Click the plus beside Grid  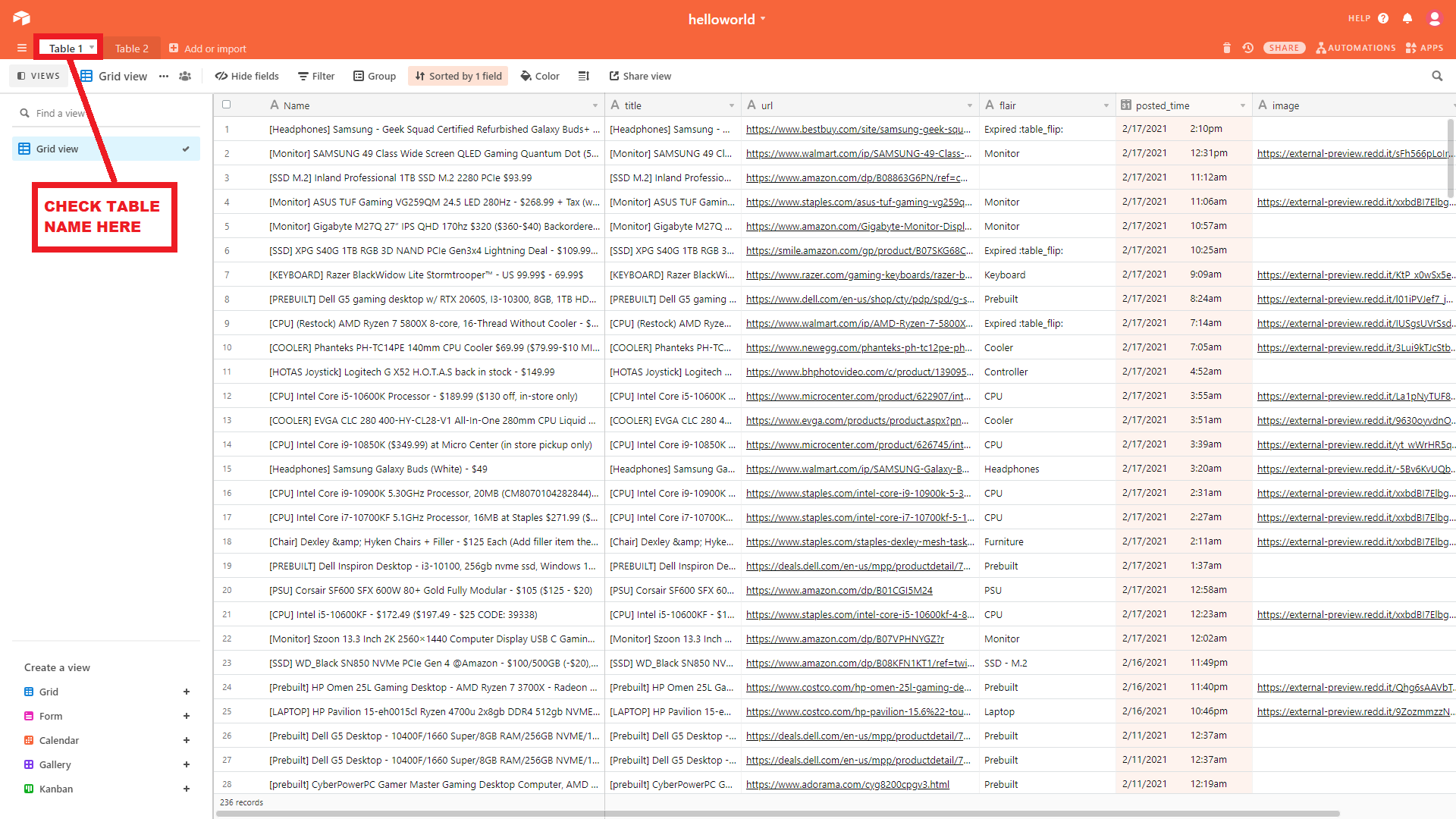click(187, 692)
